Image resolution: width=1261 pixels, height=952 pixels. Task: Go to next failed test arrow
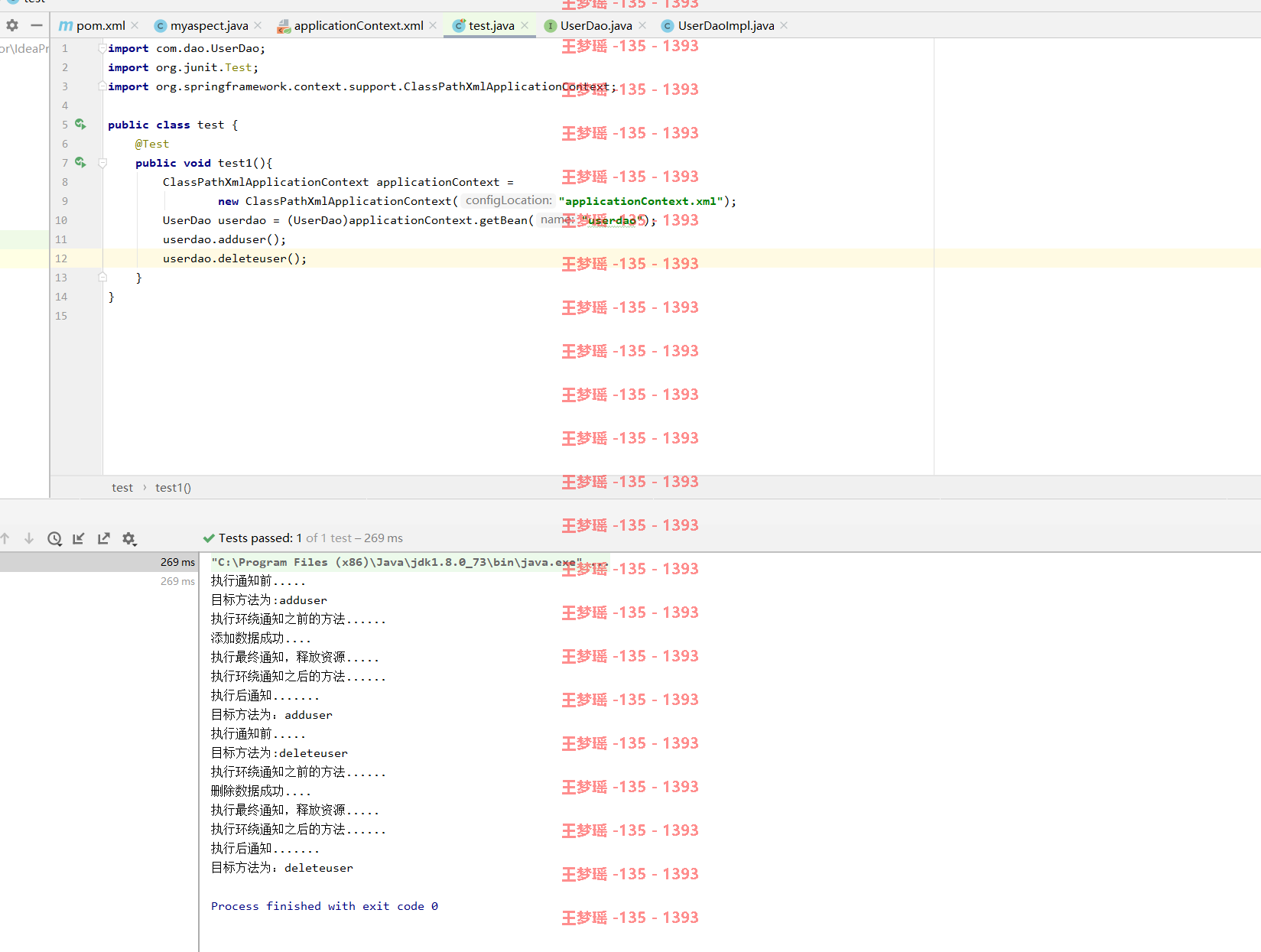tap(29, 538)
